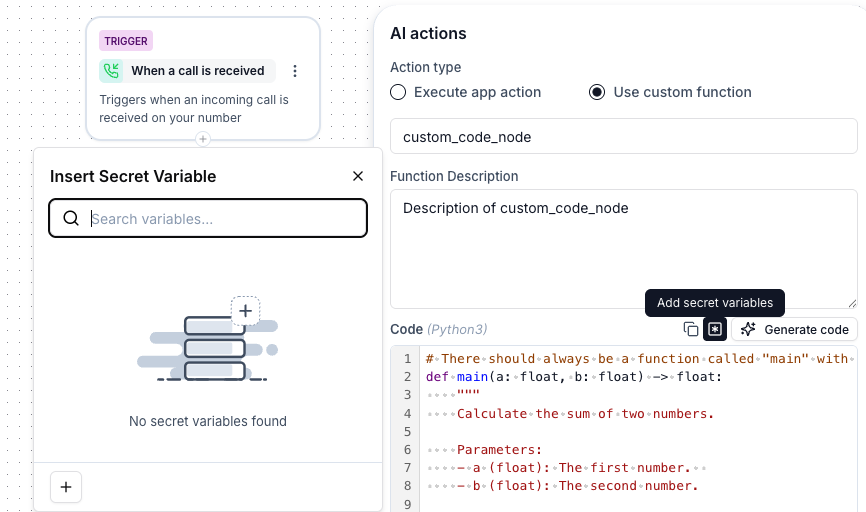Click the TRIGGER badge on the node
This screenshot has width=866, height=512.
point(125,41)
